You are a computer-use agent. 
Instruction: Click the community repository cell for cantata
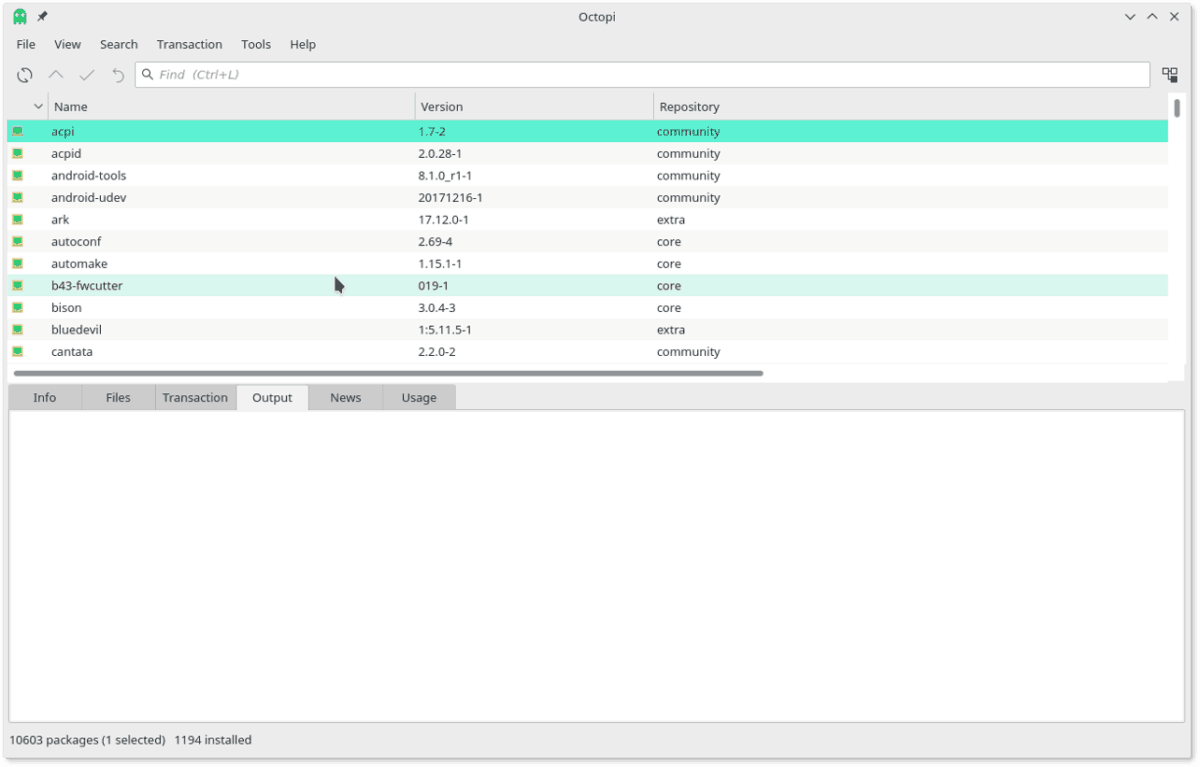click(688, 352)
